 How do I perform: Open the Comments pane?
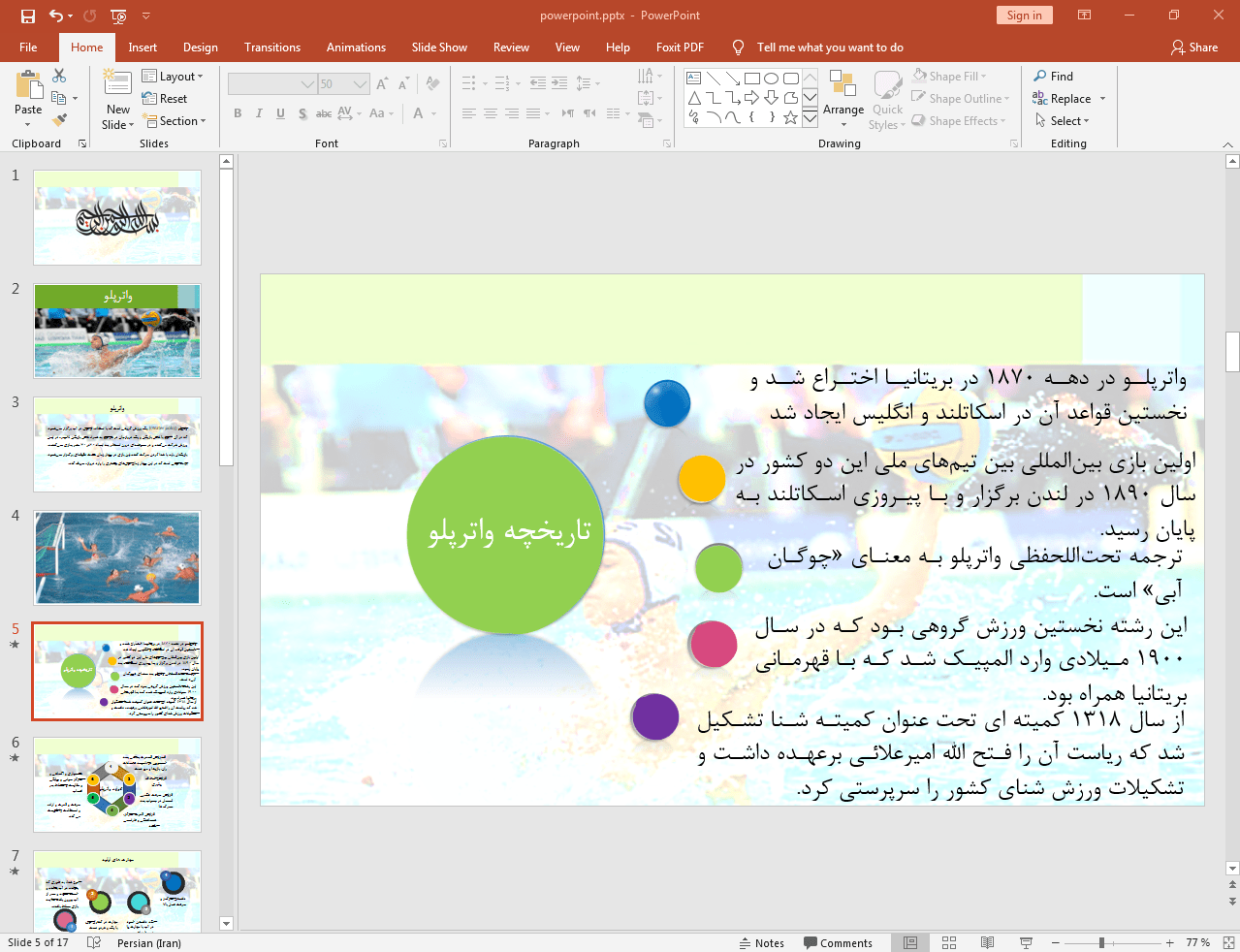coord(839,942)
